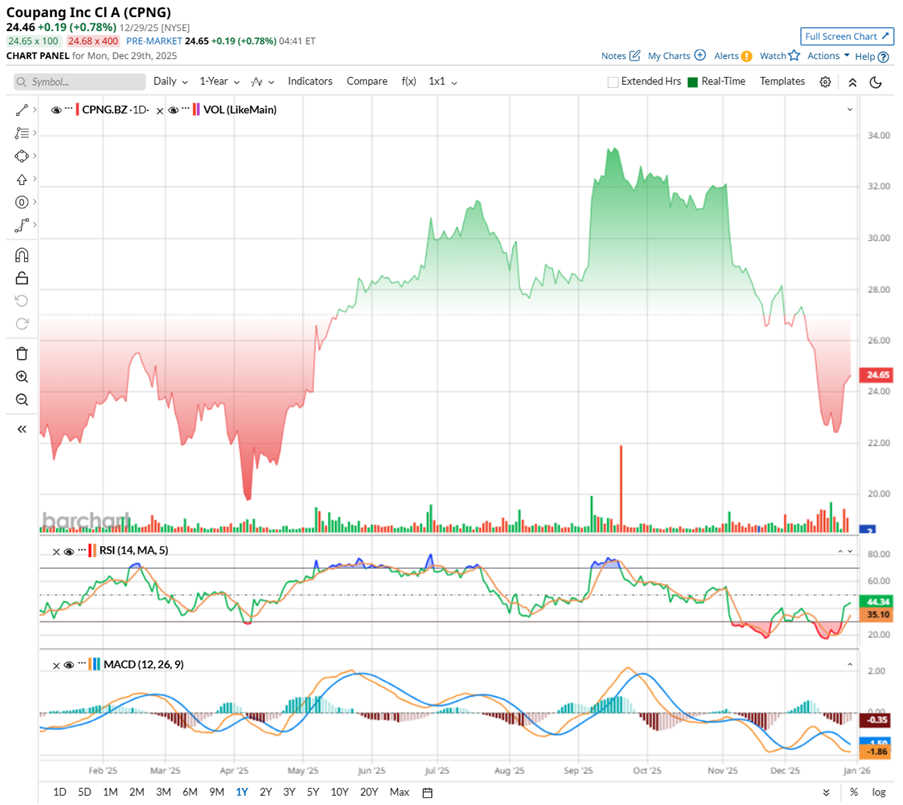
Task: Open the chart type selector
Action: point(262,82)
